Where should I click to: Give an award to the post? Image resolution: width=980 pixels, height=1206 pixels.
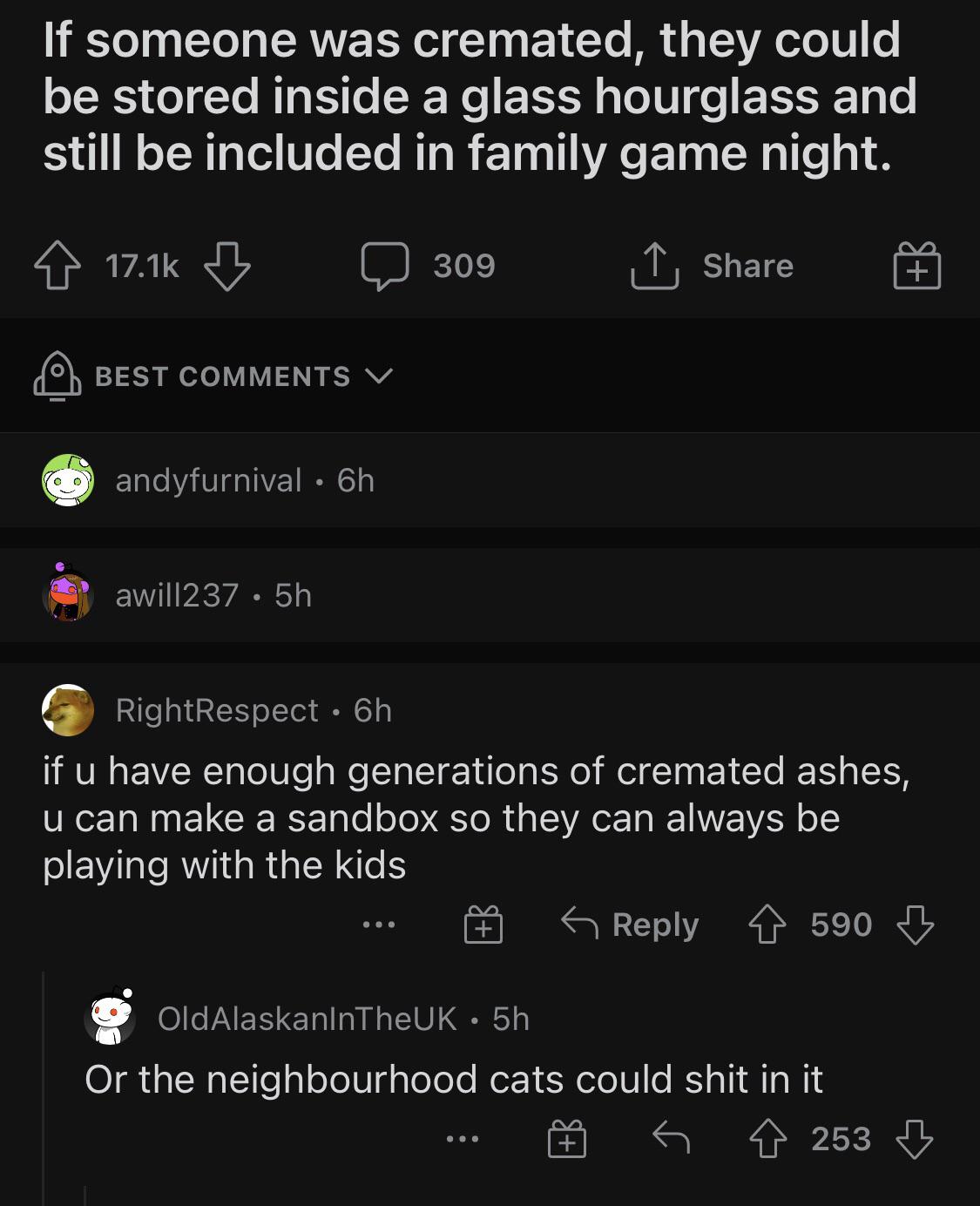pos(919,266)
